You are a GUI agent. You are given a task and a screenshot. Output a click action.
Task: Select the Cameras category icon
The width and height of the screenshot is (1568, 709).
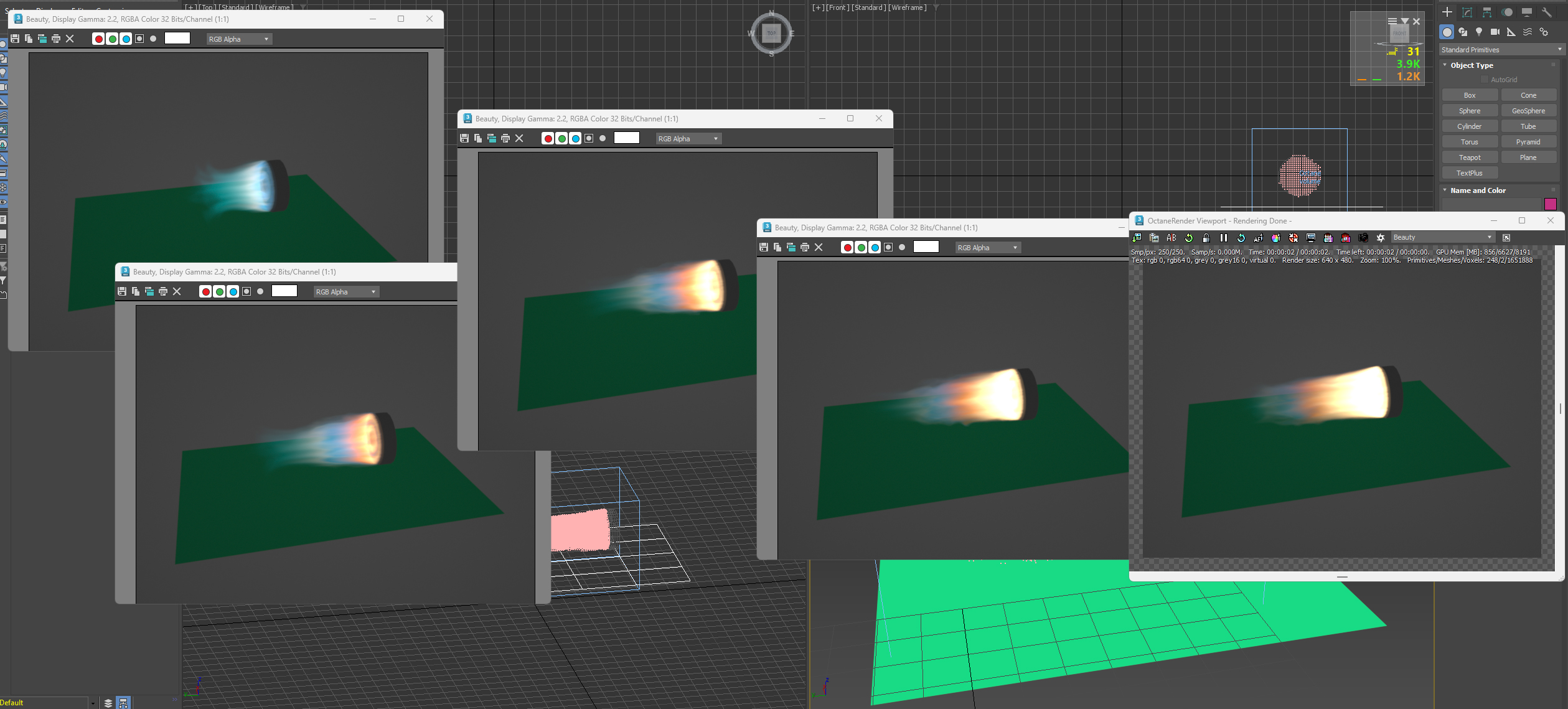tap(1495, 32)
